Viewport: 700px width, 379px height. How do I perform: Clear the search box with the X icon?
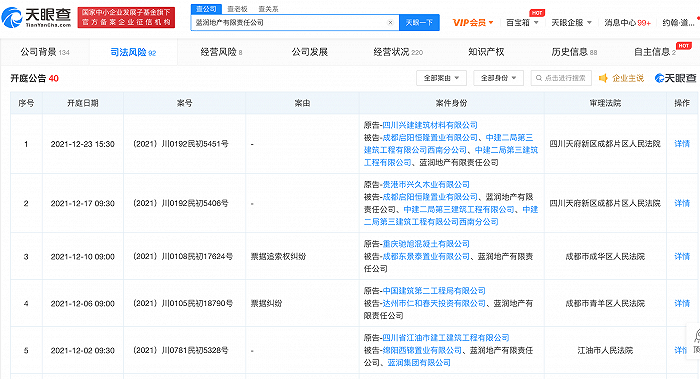pyautogui.click(x=390, y=22)
